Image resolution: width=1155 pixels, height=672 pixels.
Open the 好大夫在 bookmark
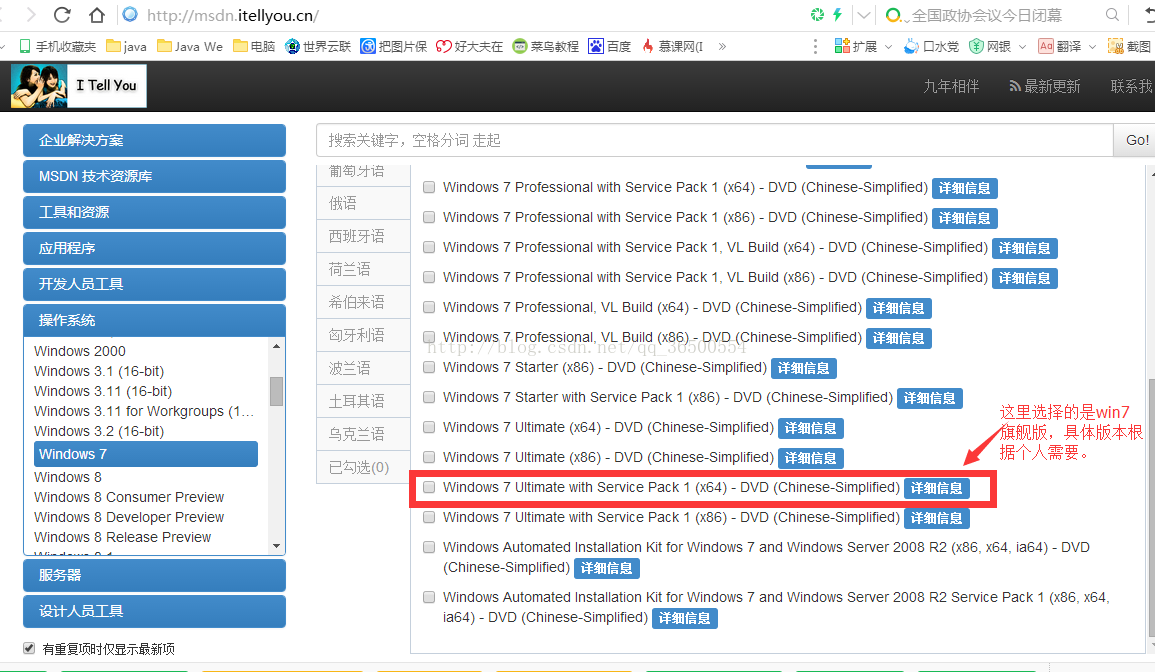coord(469,46)
